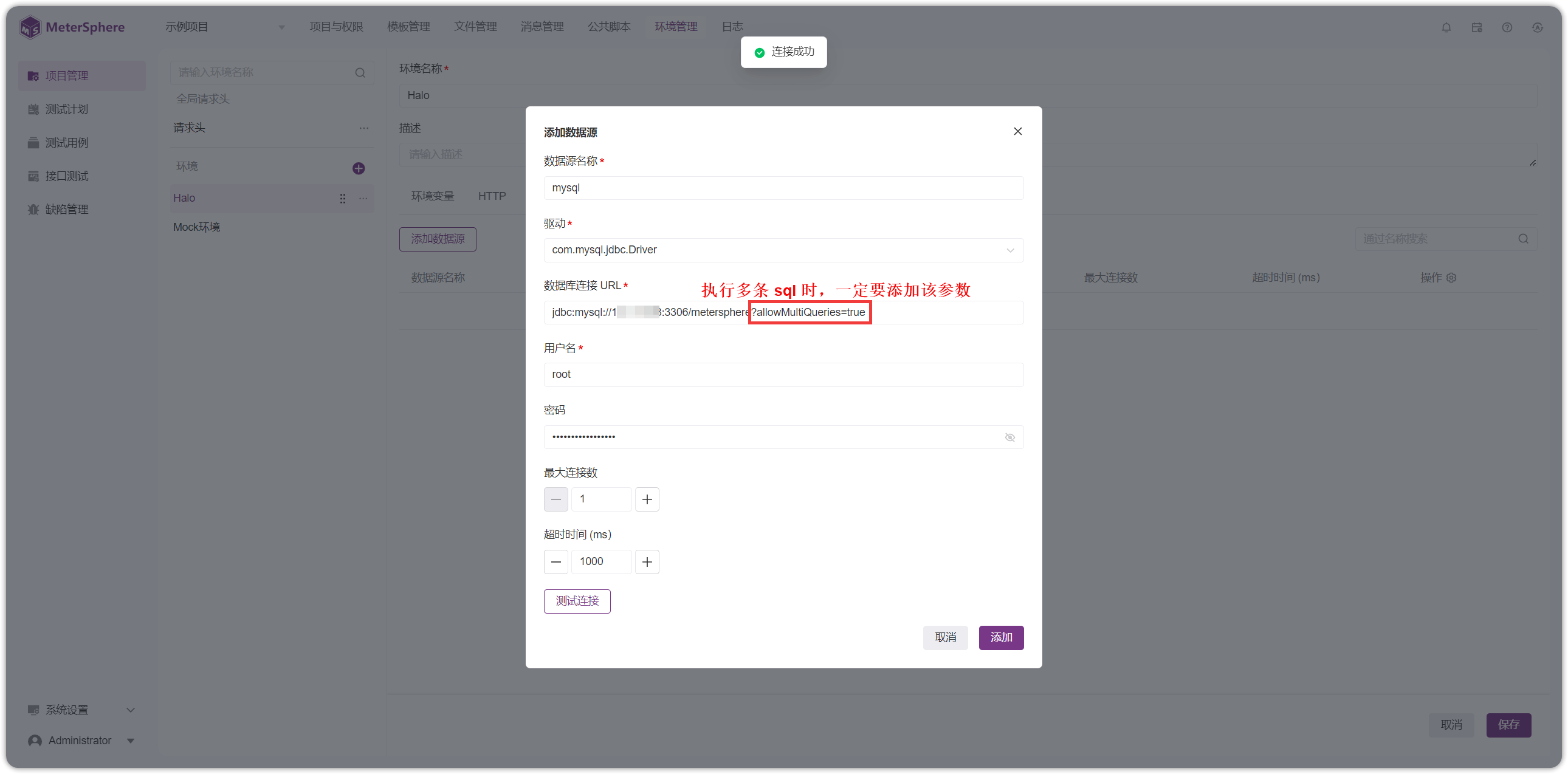This screenshot has height=774, width=1568.
Task: Open the task center icon in header
Action: pos(1477,27)
